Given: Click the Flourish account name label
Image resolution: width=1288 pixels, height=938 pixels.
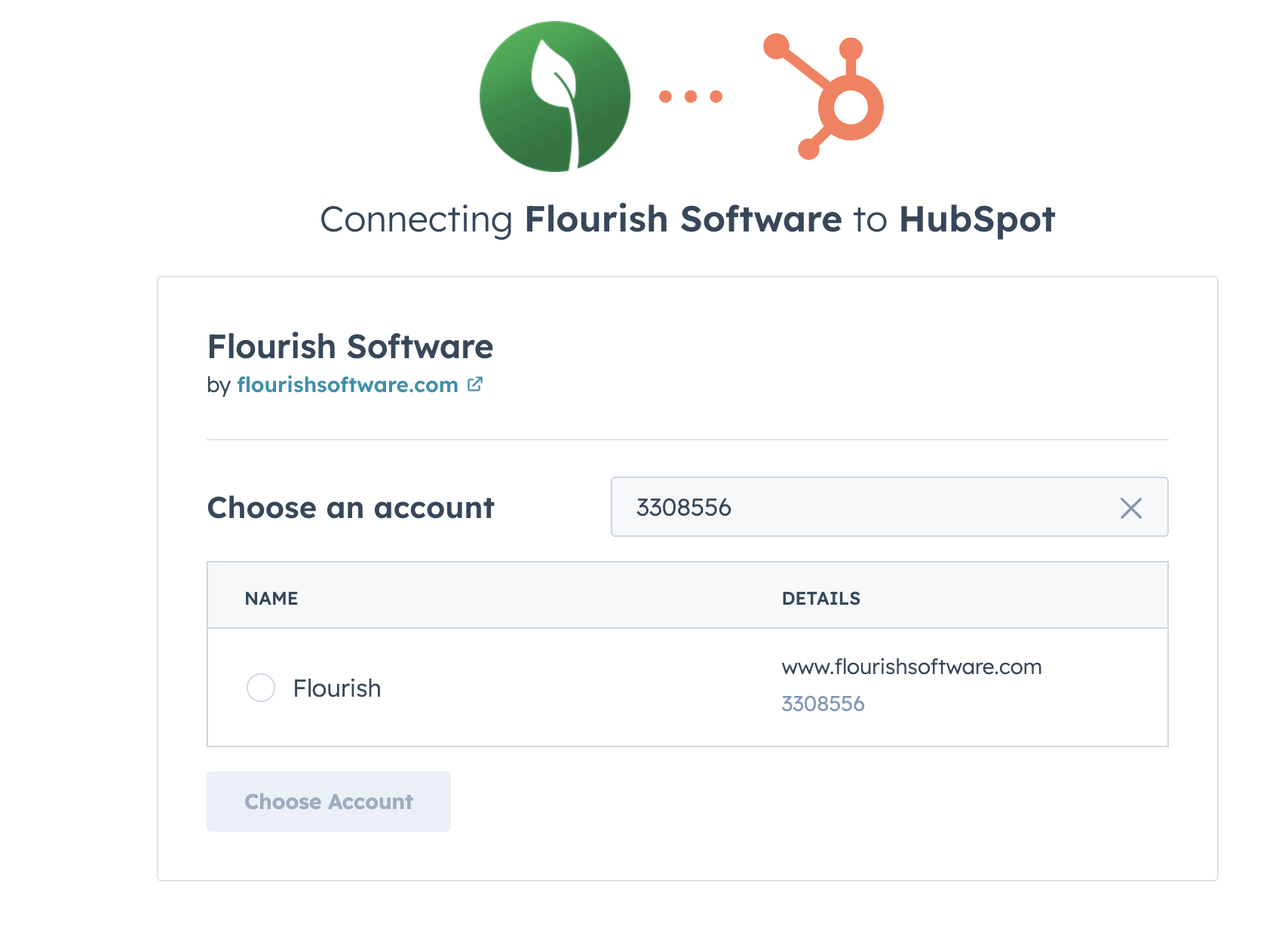Looking at the screenshot, I should pos(337,688).
